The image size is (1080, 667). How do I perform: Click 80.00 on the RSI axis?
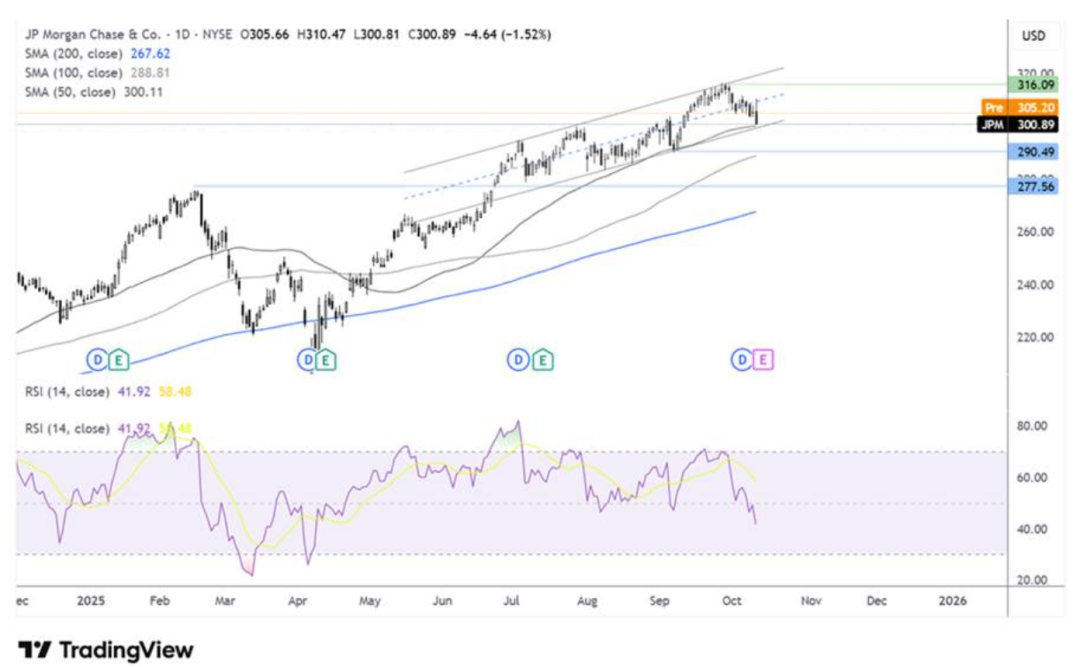coord(1032,426)
